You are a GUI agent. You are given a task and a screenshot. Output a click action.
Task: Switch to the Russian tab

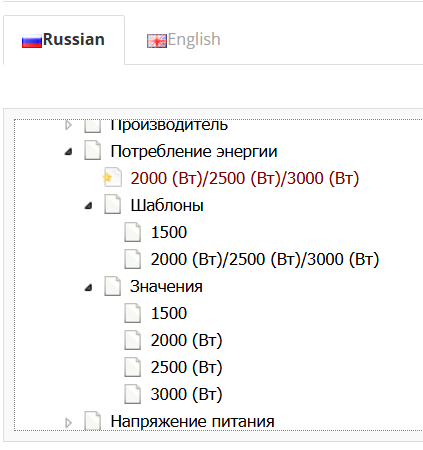pos(64,40)
